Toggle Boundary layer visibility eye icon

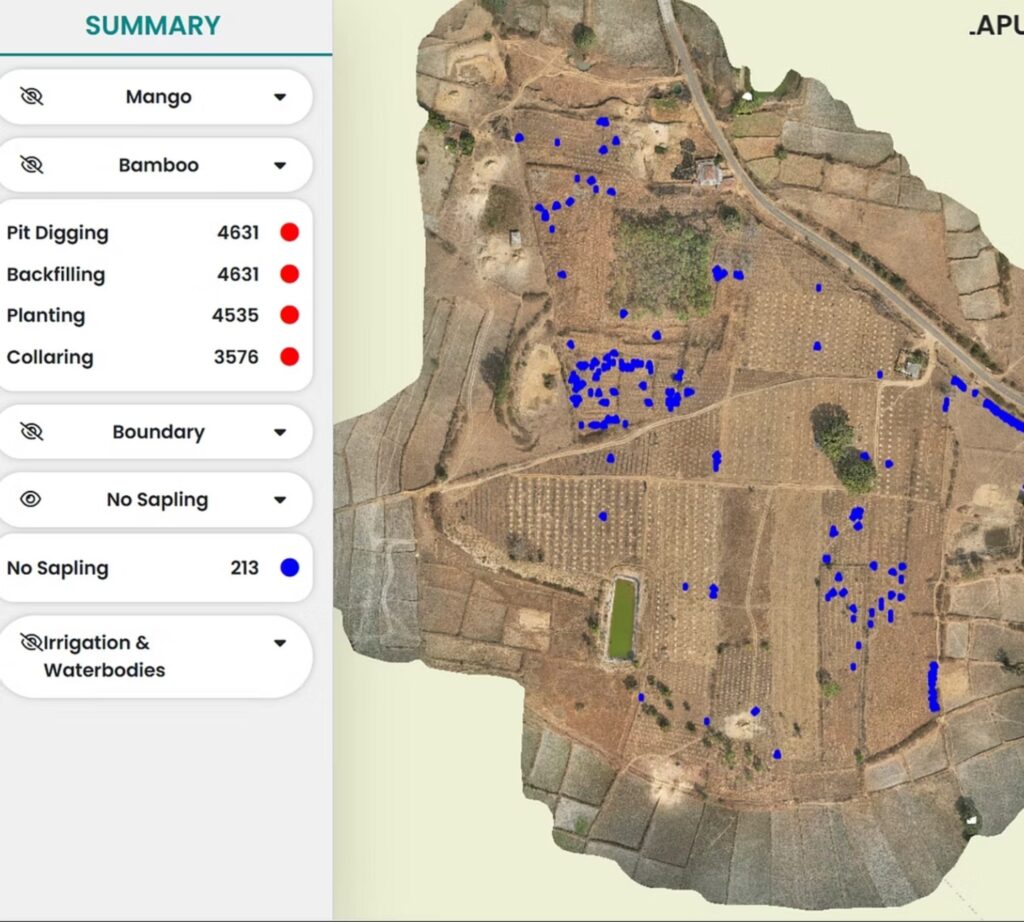coord(32,432)
